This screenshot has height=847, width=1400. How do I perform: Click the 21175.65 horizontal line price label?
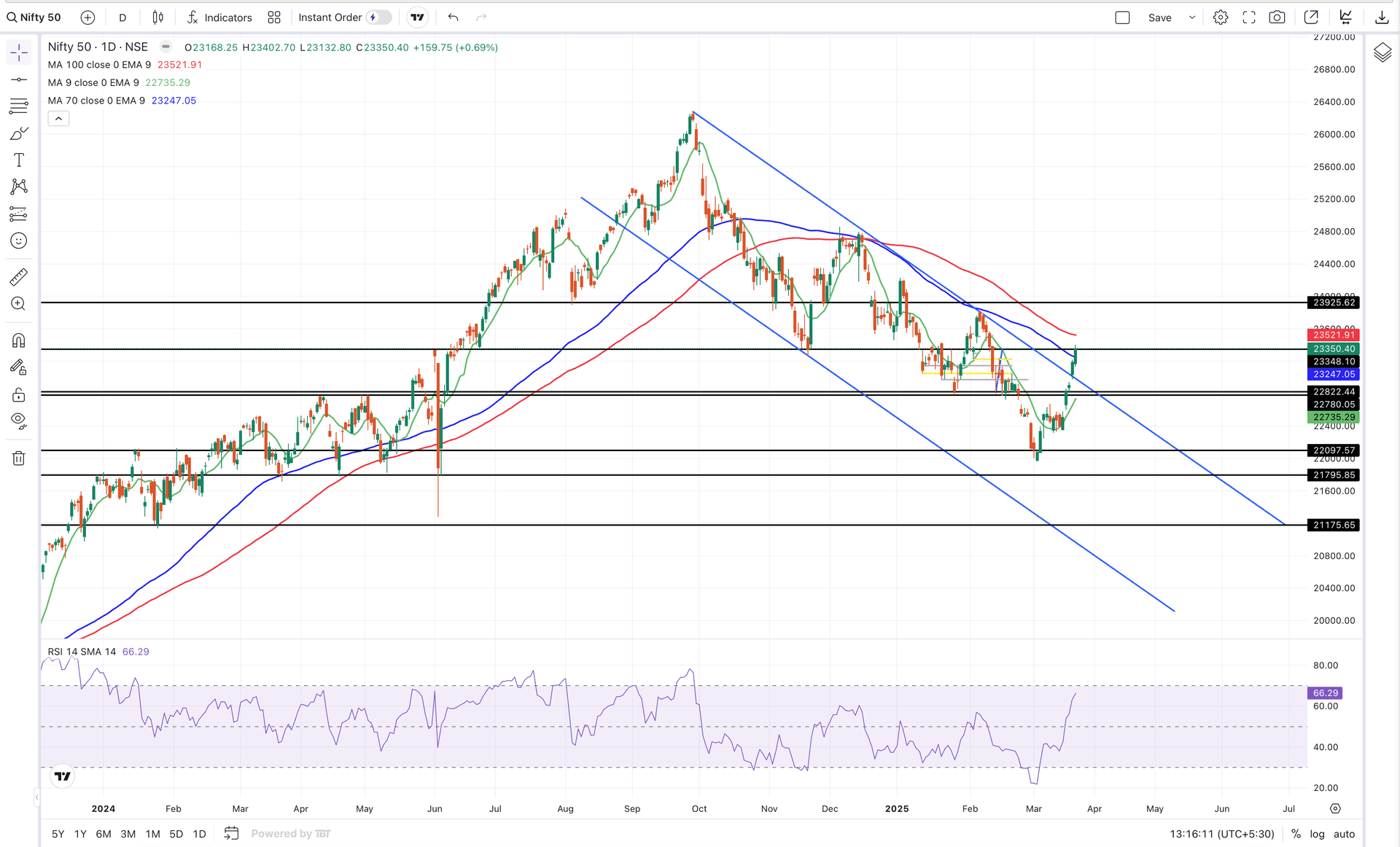1334,525
